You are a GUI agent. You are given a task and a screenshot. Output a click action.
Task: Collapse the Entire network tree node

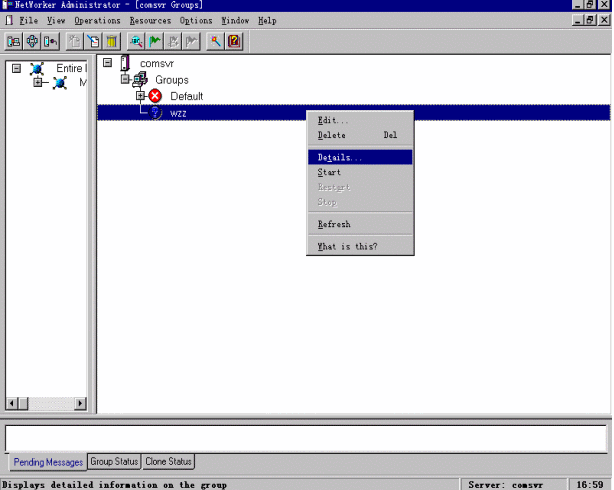point(15,68)
